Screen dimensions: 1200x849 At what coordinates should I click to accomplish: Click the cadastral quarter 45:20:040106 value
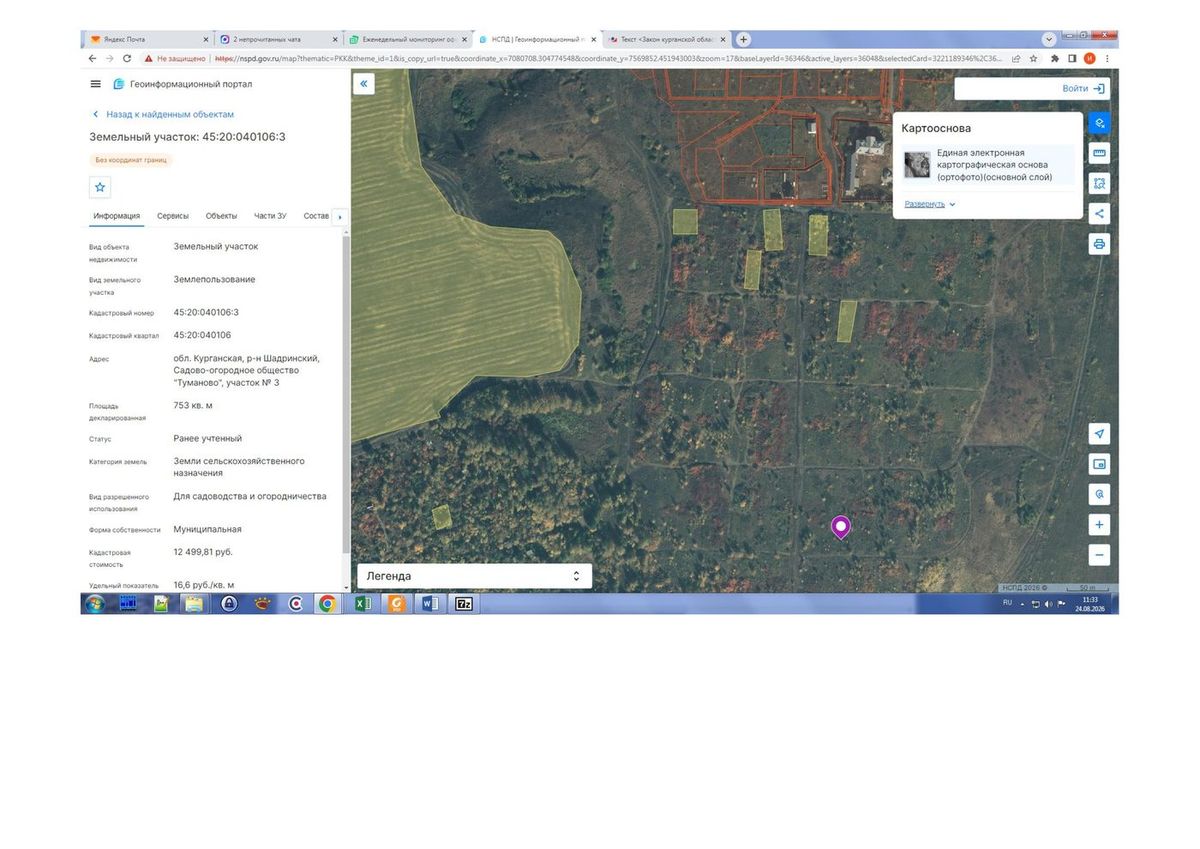pos(202,335)
